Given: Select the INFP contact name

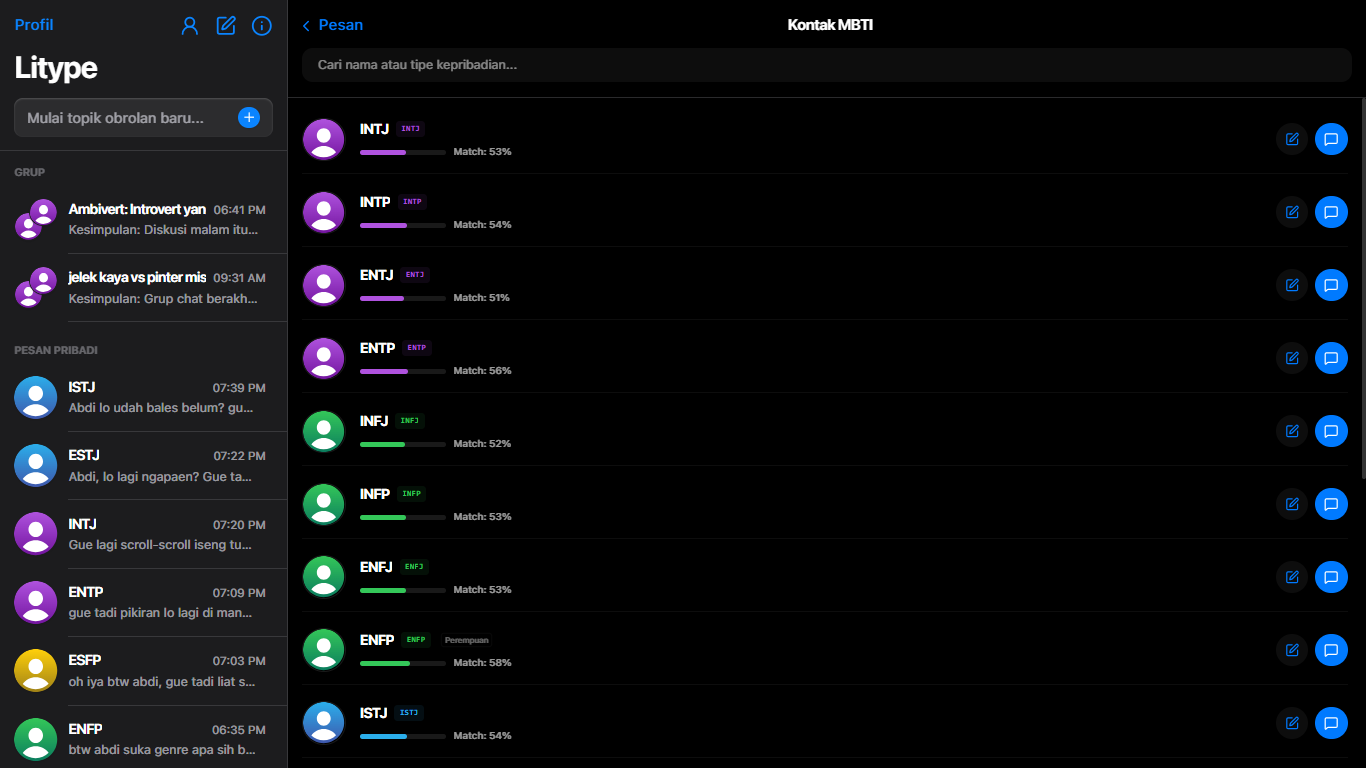Looking at the screenshot, I should (375, 494).
